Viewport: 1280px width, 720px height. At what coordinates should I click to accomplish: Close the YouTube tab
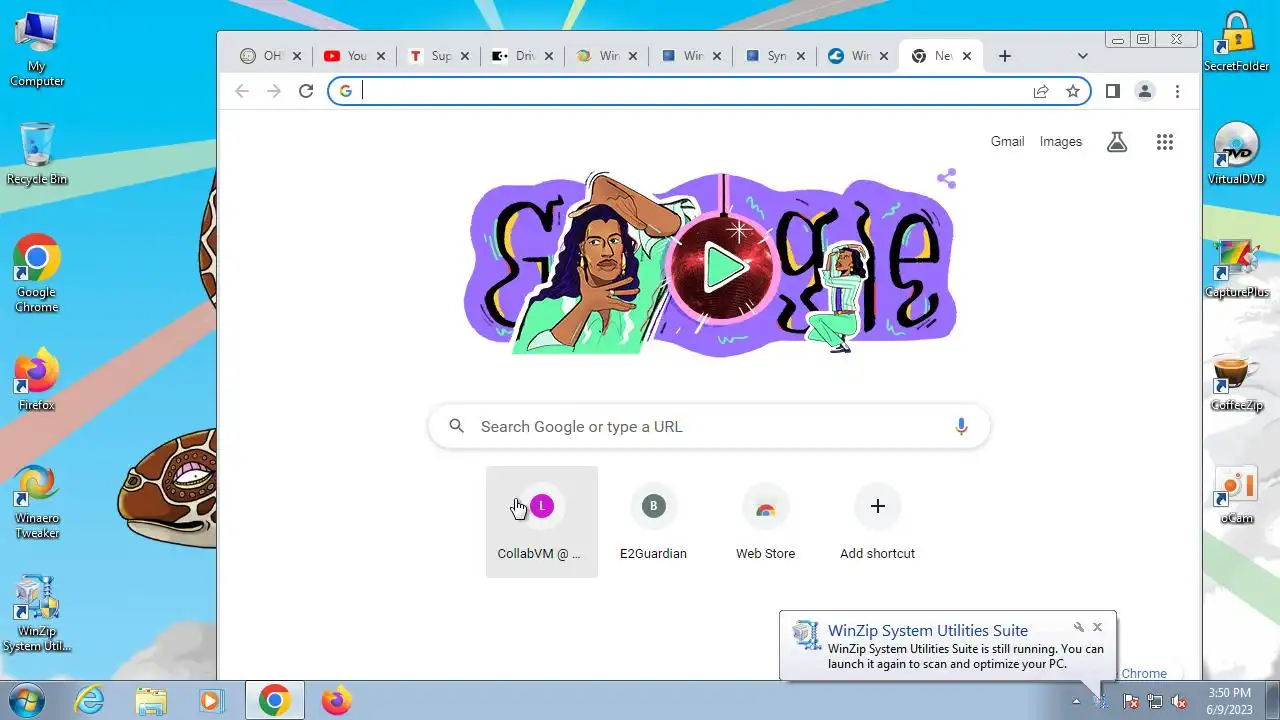pyautogui.click(x=380, y=56)
